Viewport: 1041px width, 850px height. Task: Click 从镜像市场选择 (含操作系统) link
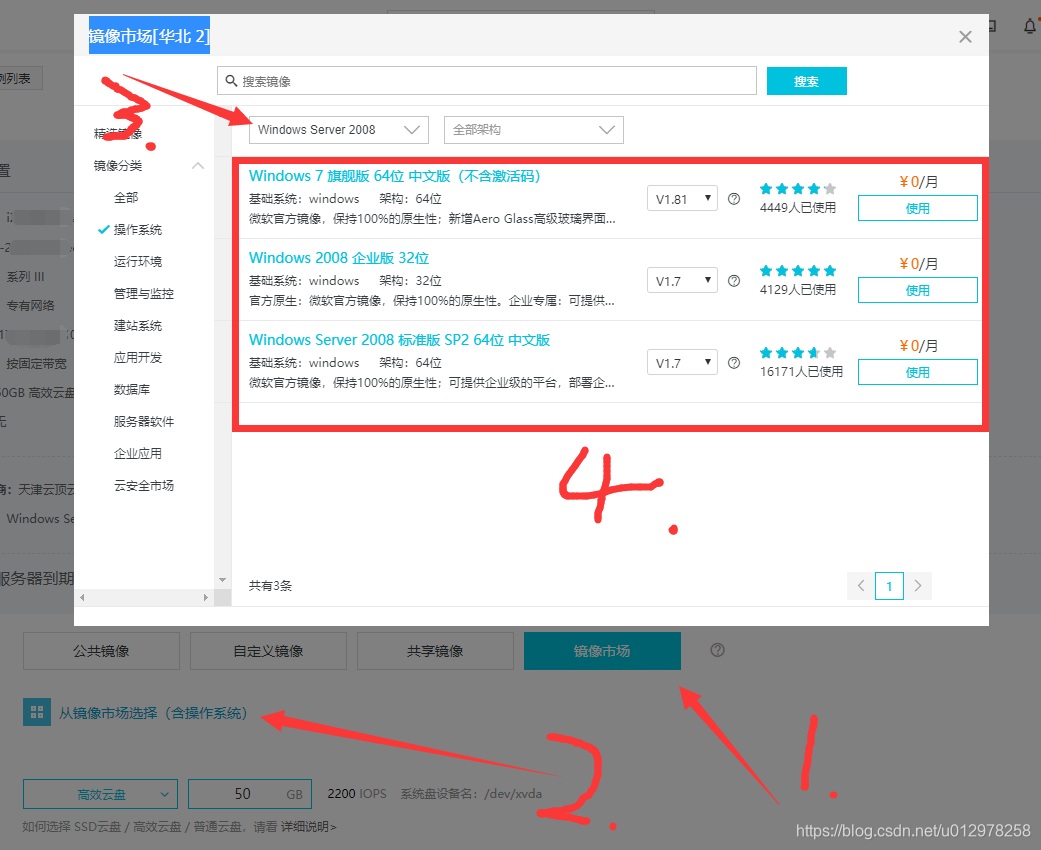(153, 713)
